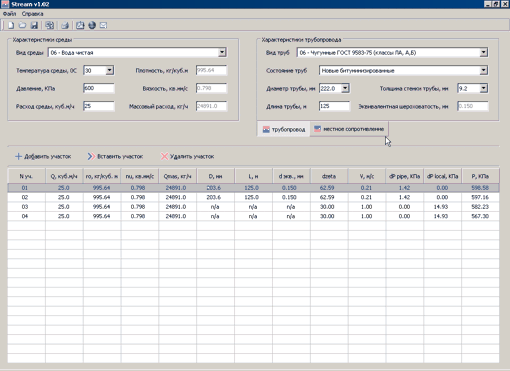The image size is (510, 371).
Task: Click the dzeta column header
Action: coord(329,176)
